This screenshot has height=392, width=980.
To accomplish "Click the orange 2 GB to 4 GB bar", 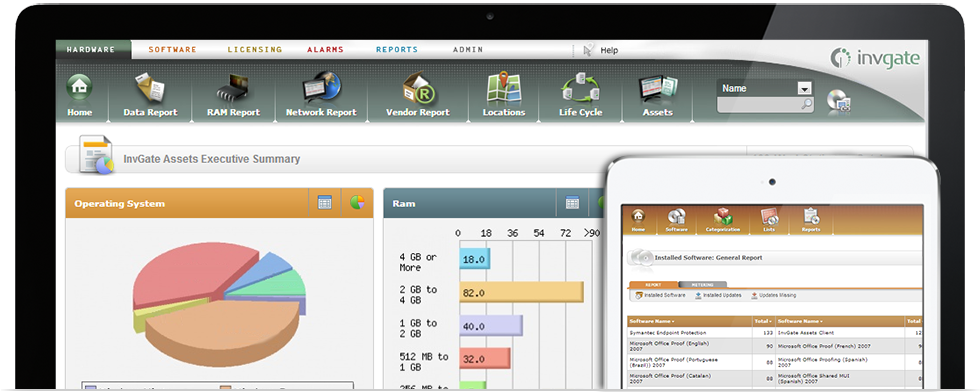I will click(521, 292).
